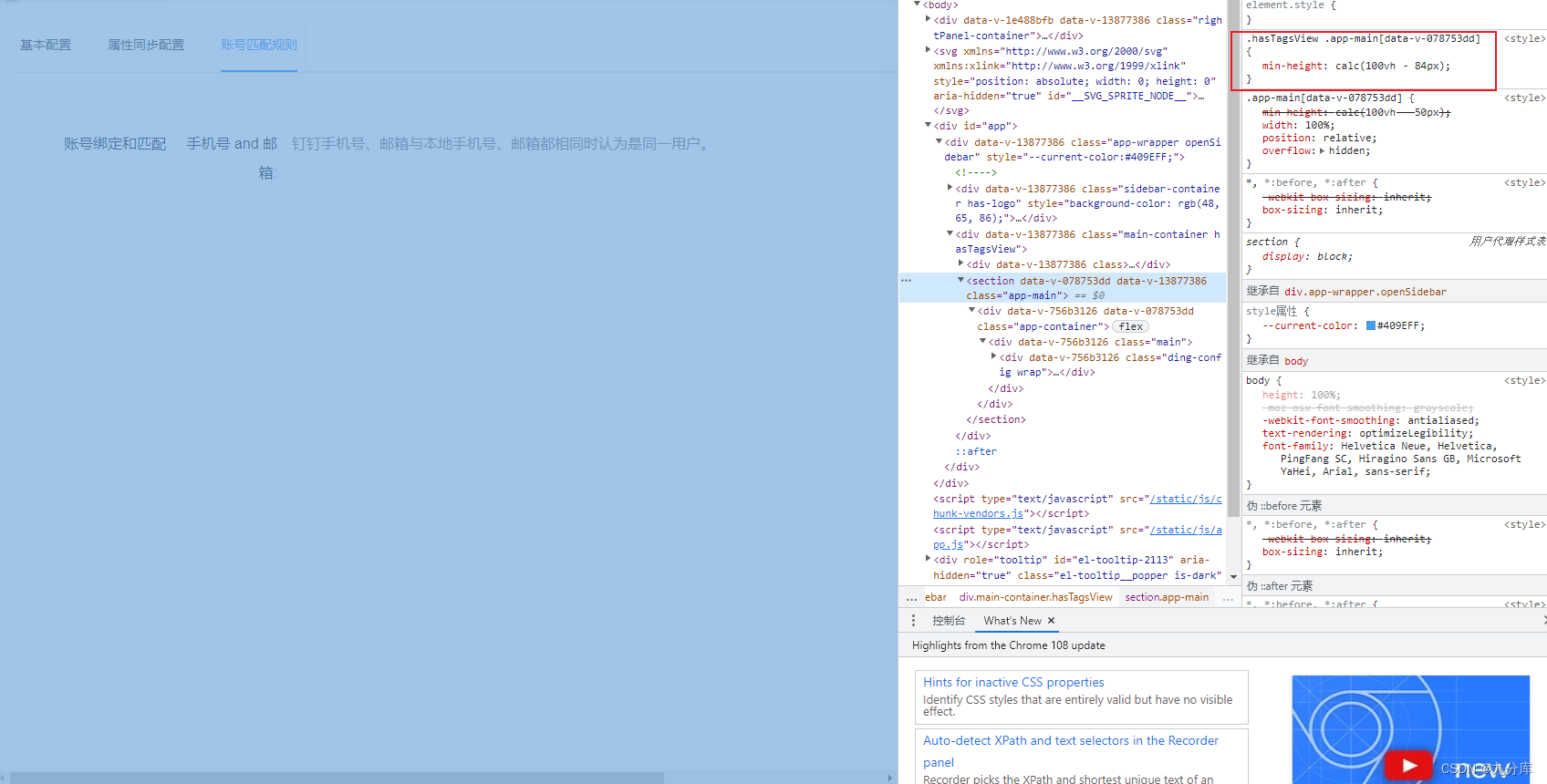The height and width of the screenshot is (784, 1547).
Task: Collapse the section app-main node
Action: 961,281
